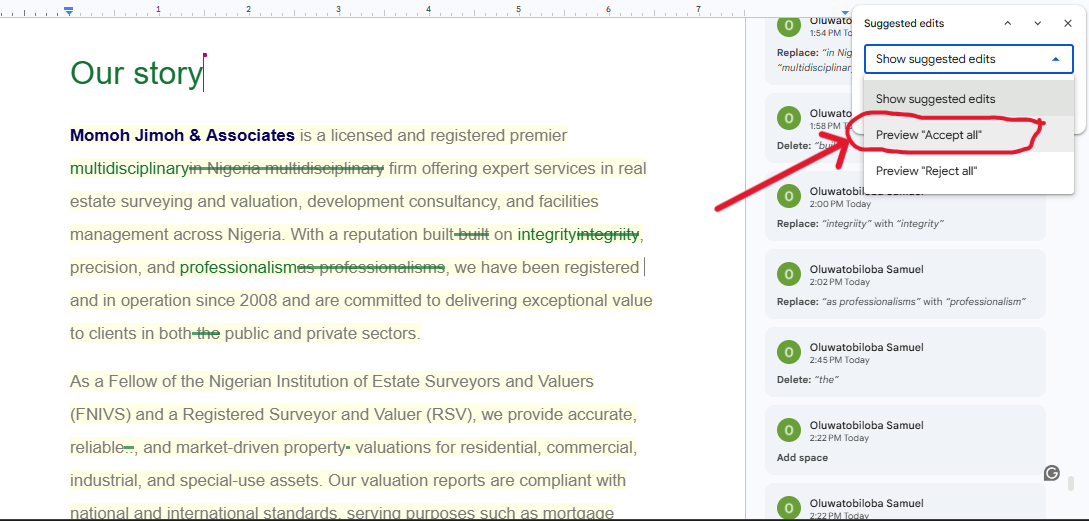Click author name on the 2:02 PM card

(x=866, y=269)
